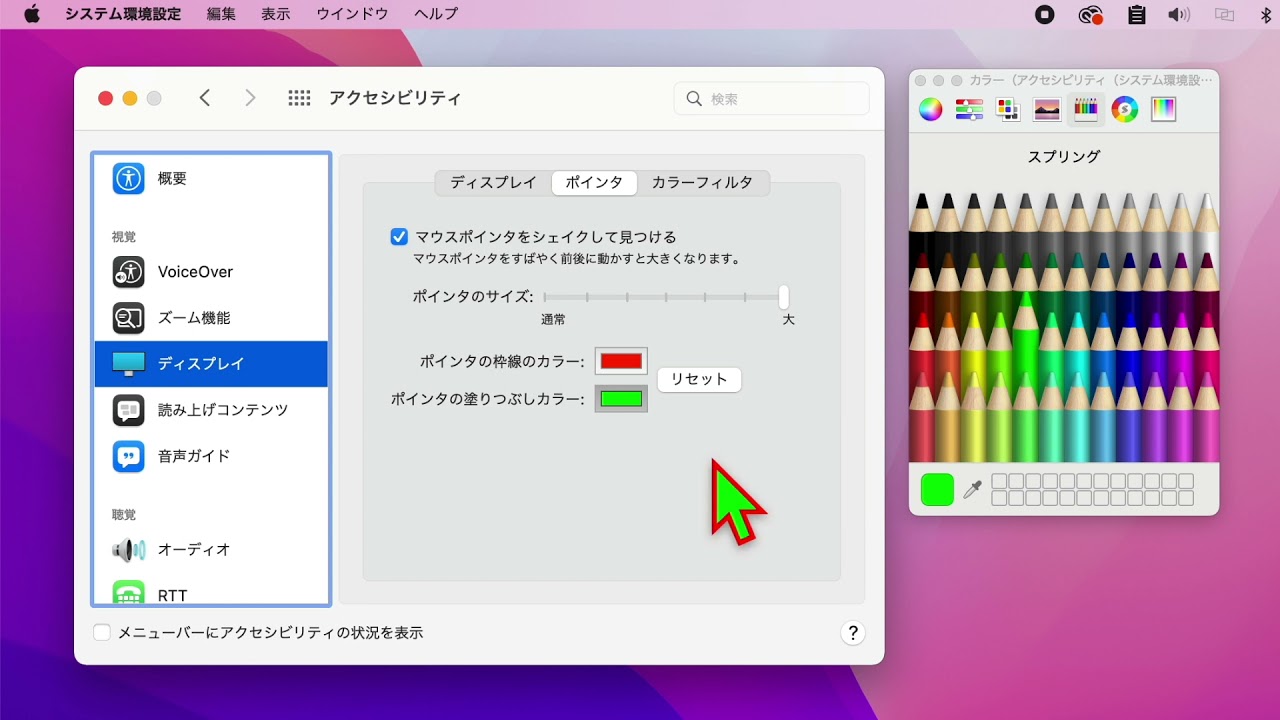Select image palettes mode in Colors window
This screenshot has width=1280, height=720.
coord(1047,110)
